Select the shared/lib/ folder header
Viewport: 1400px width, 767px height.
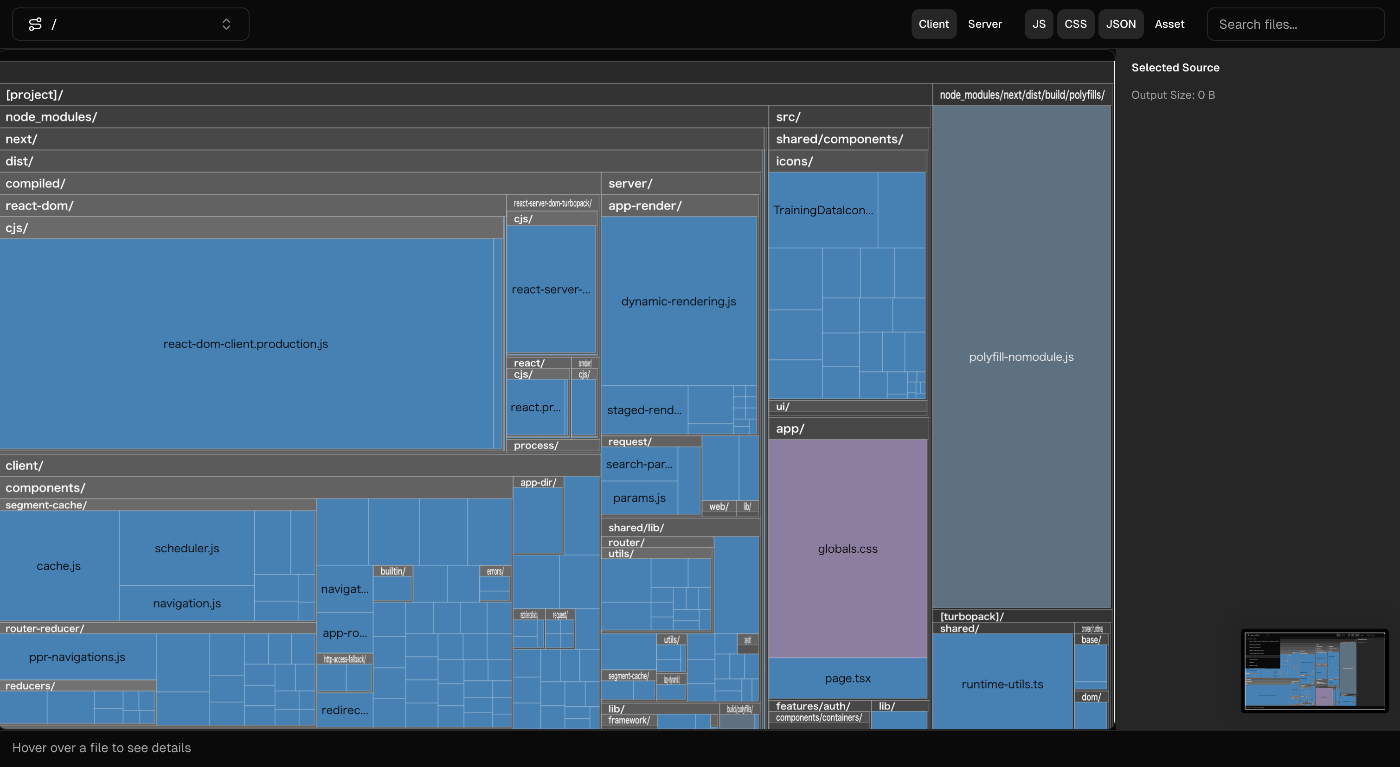click(680, 527)
